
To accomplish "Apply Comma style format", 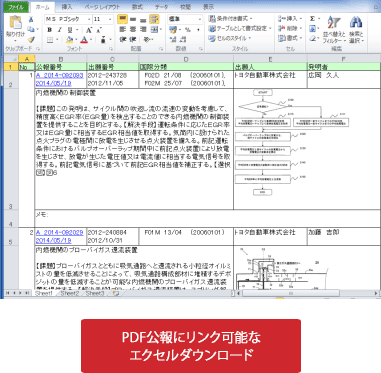I will tap(198, 30).
